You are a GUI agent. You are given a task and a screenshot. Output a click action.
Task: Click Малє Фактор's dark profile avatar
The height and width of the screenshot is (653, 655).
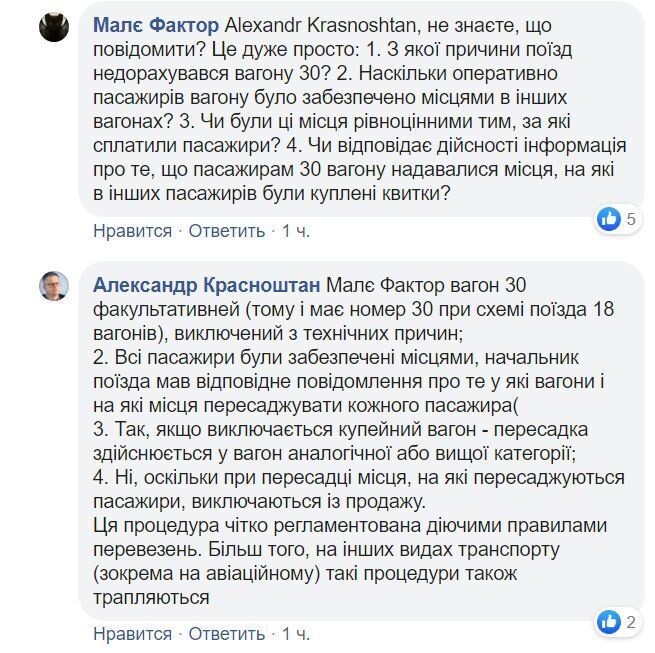54,27
